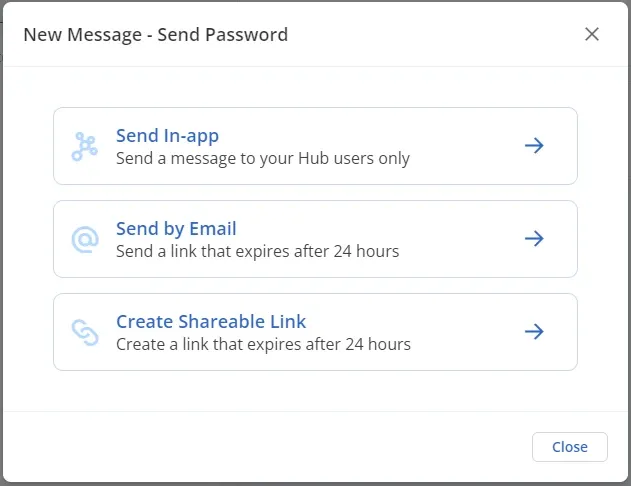Click the "Send In-app" heading text
Viewport: 631px width, 486px height.
pos(167,136)
